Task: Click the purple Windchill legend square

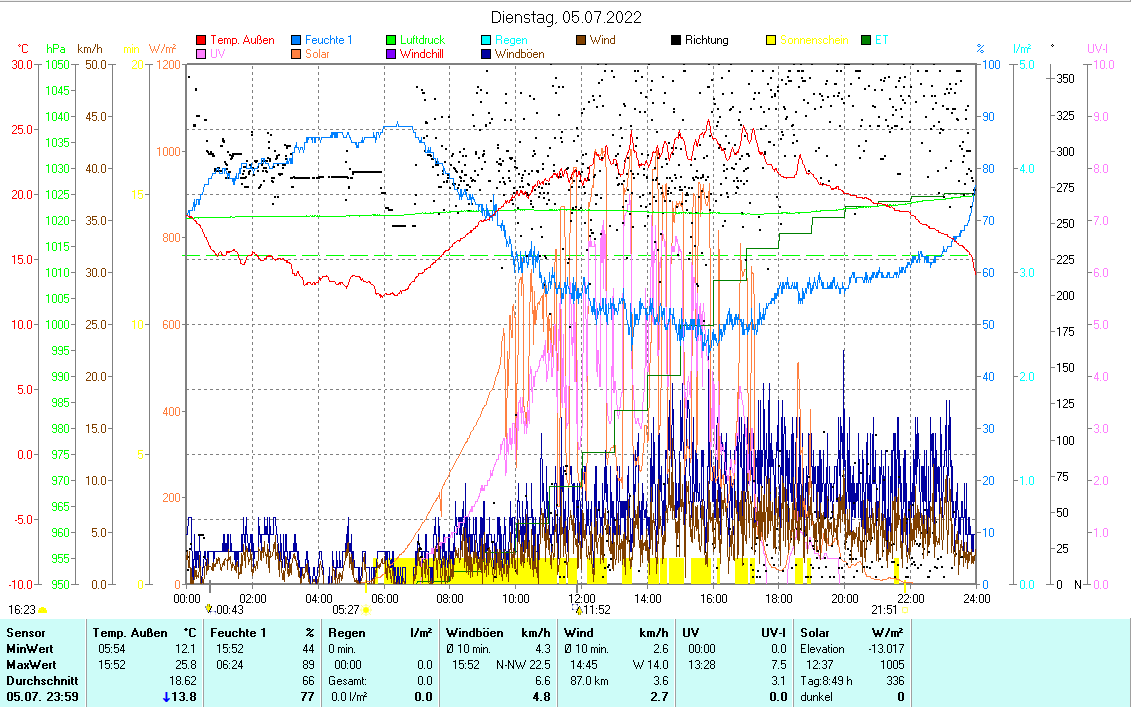Action: pyautogui.click(x=392, y=54)
